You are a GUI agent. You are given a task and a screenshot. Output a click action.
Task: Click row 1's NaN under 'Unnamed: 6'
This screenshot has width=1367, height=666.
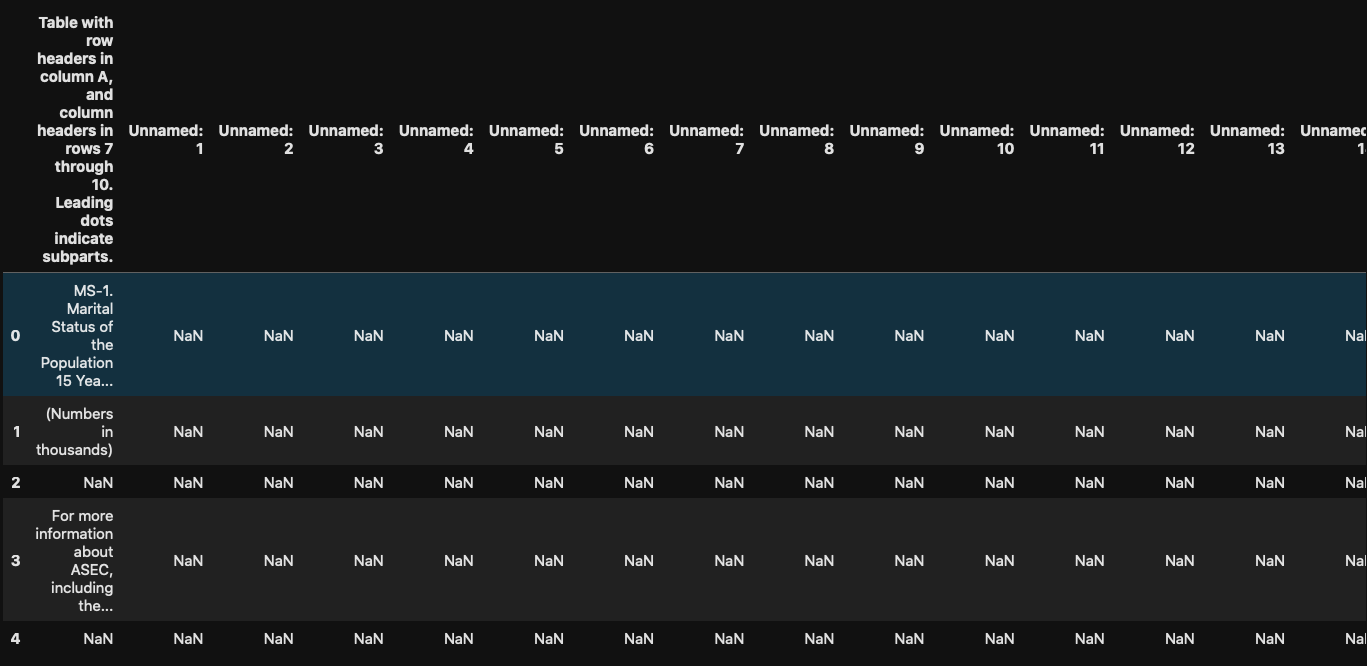pos(638,432)
